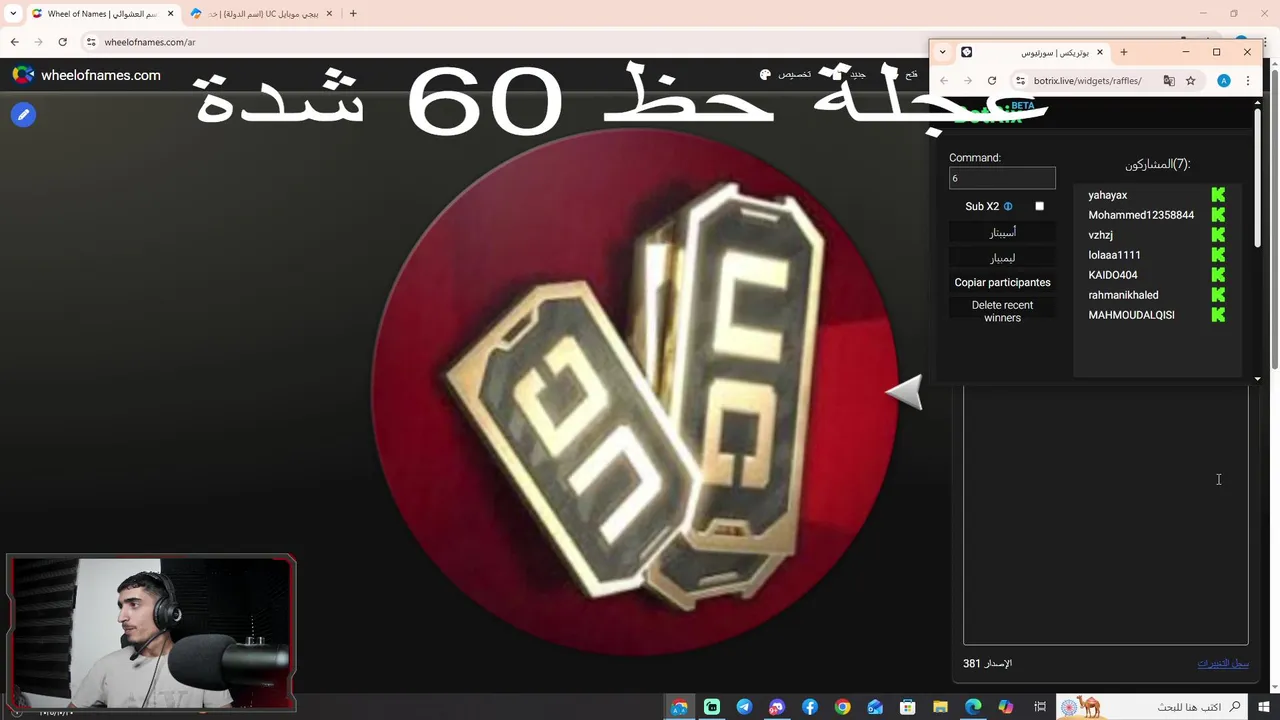Screen dimensions: 1280x720
Task: View site info for botrix.live
Action: coord(1020,81)
